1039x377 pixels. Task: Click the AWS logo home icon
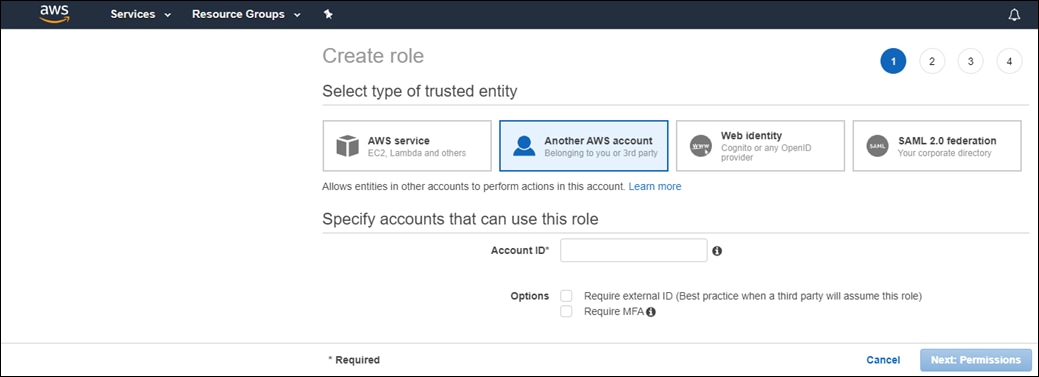point(55,13)
